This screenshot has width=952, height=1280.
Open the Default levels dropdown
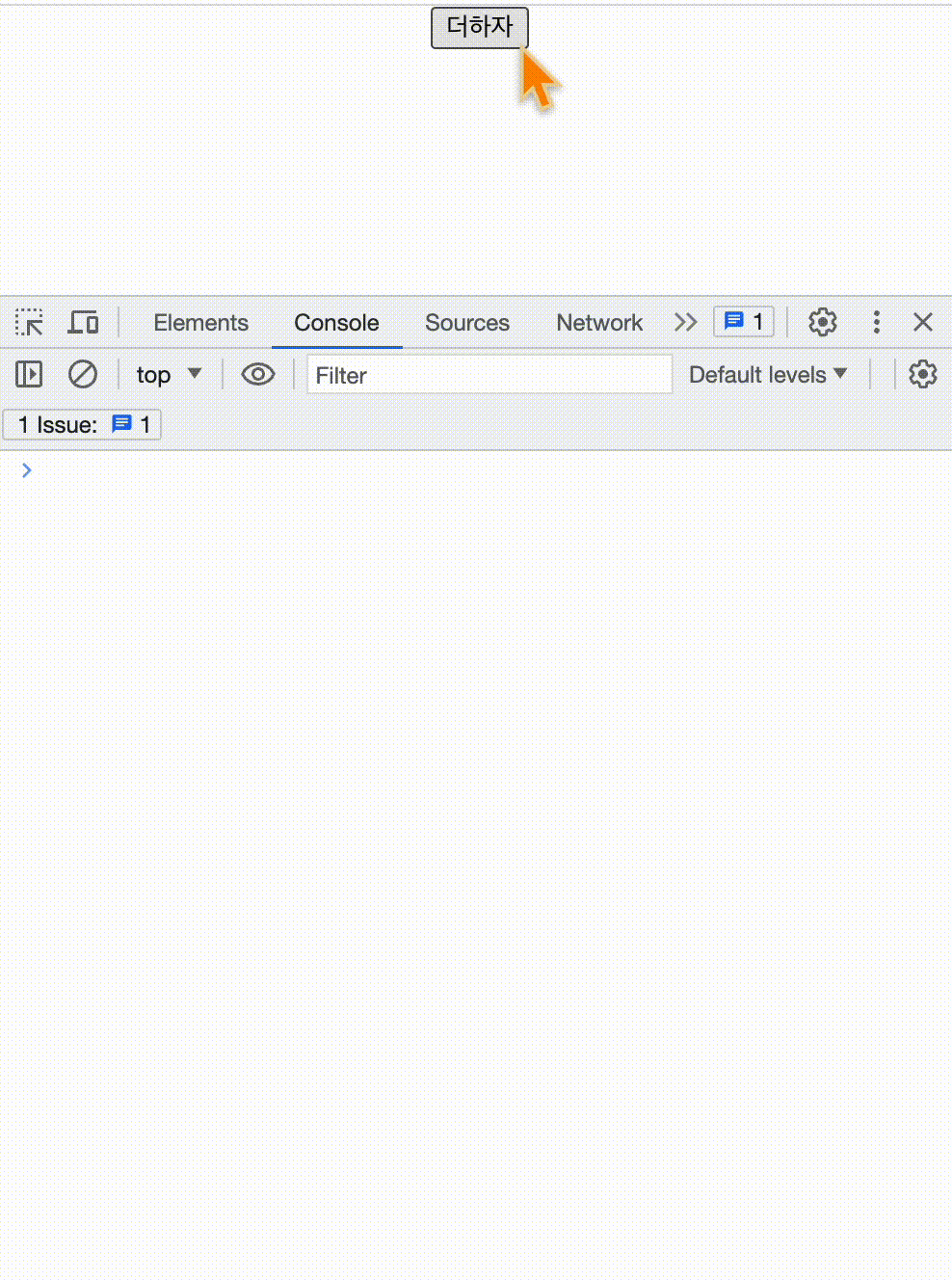click(768, 374)
